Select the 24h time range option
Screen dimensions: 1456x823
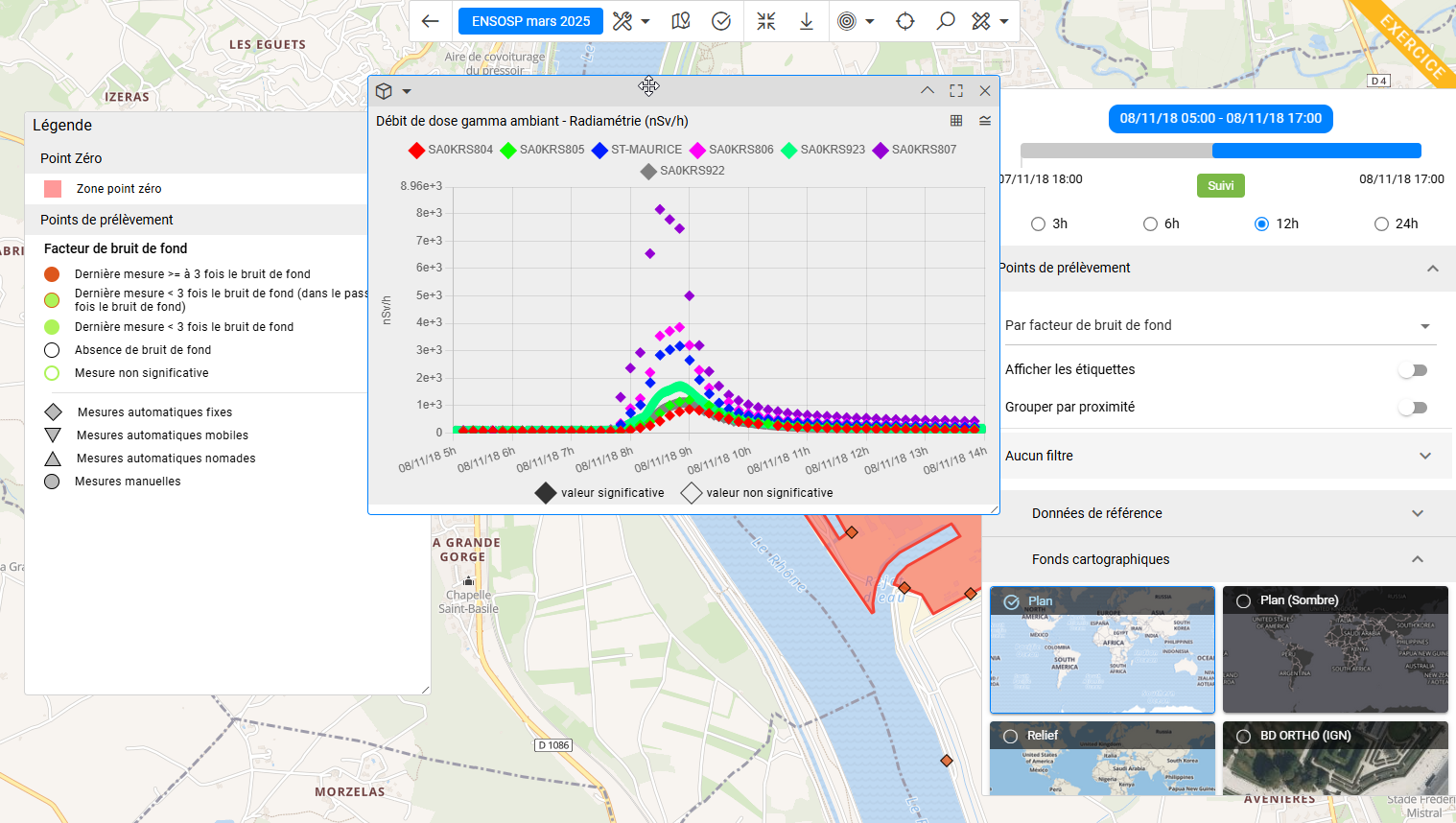click(1381, 223)
